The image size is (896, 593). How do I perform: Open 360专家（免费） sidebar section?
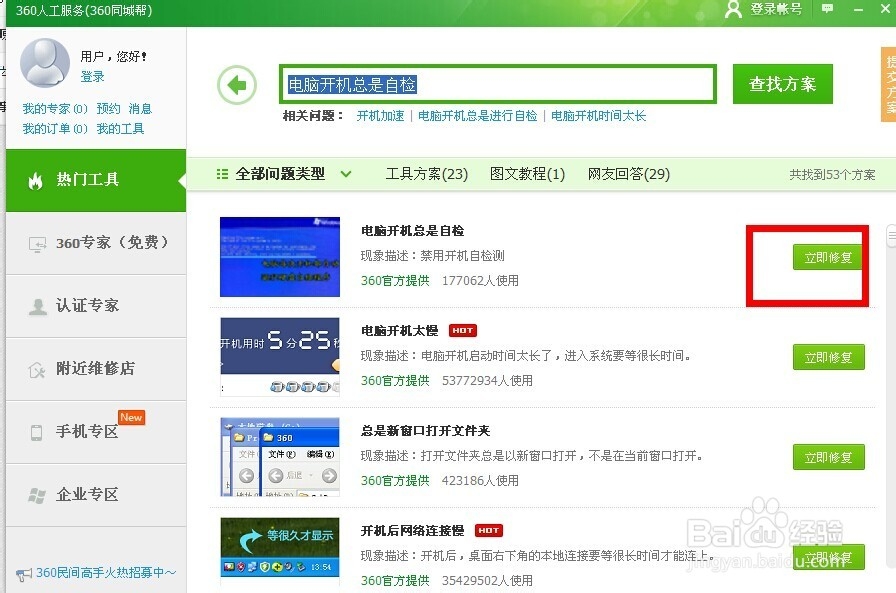[x=96, y=243]
